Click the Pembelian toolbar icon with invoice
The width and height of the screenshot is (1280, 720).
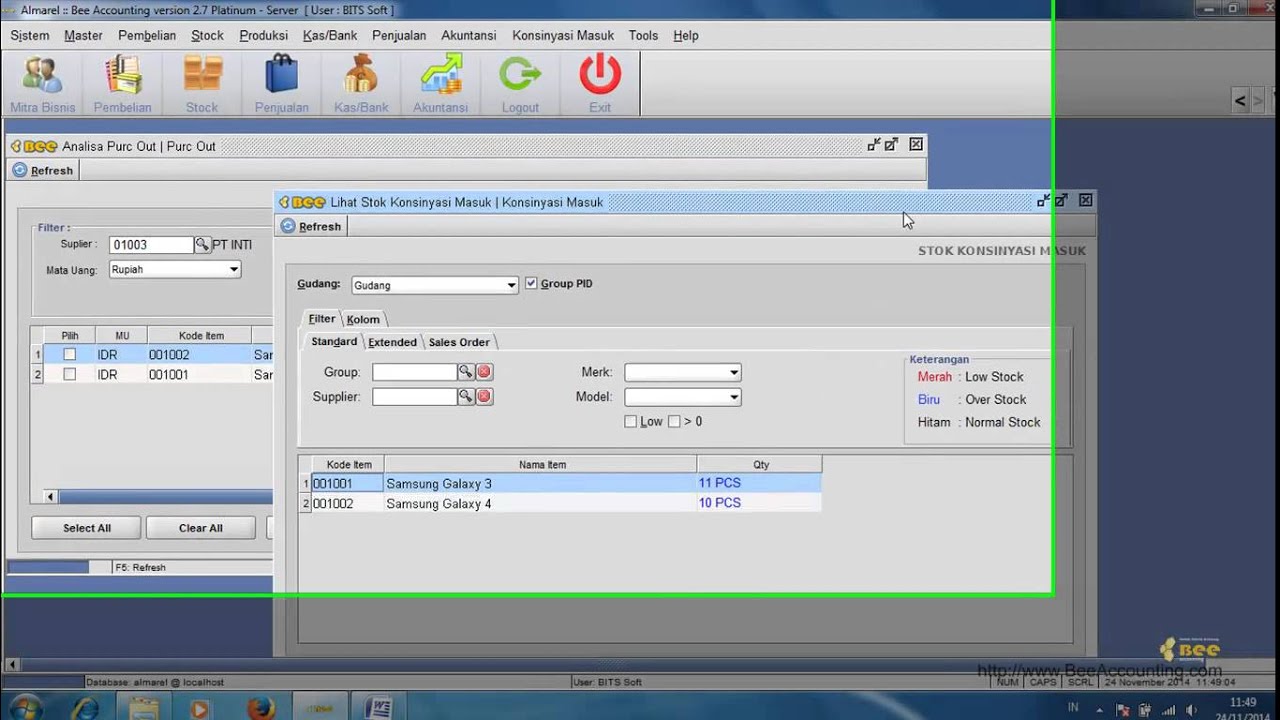tap(122, 84)
